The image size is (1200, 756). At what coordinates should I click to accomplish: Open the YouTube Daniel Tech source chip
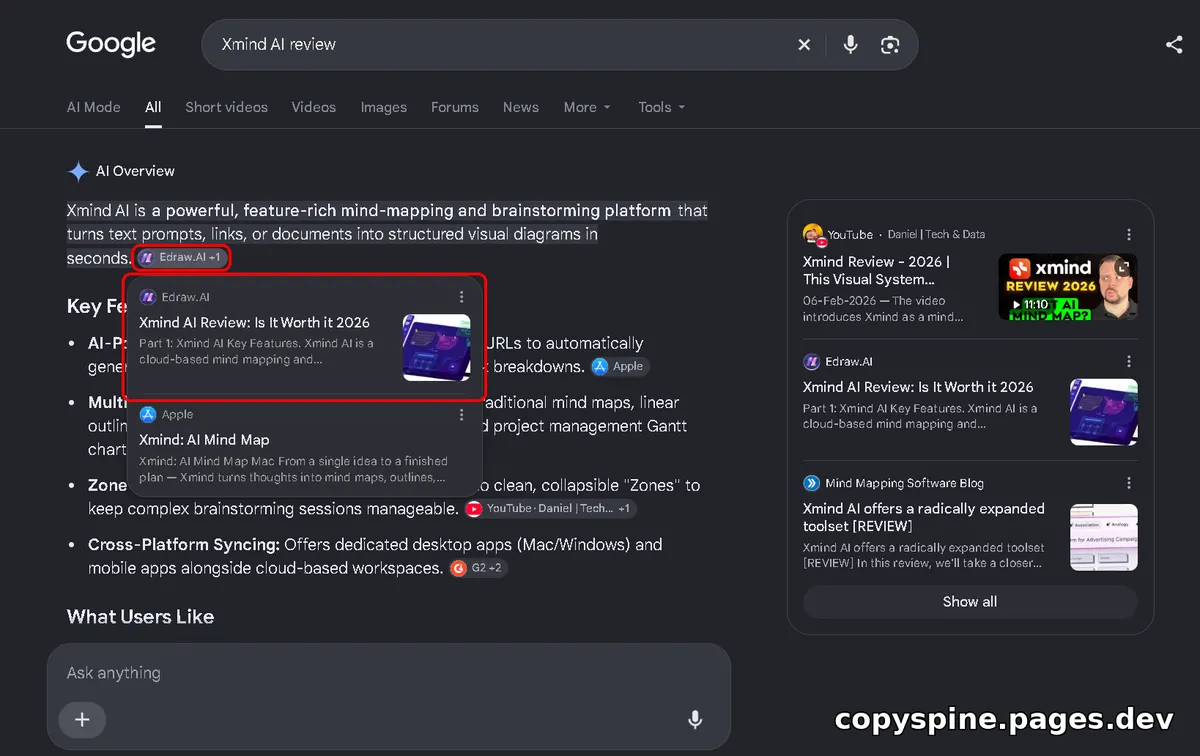(549, 508)
